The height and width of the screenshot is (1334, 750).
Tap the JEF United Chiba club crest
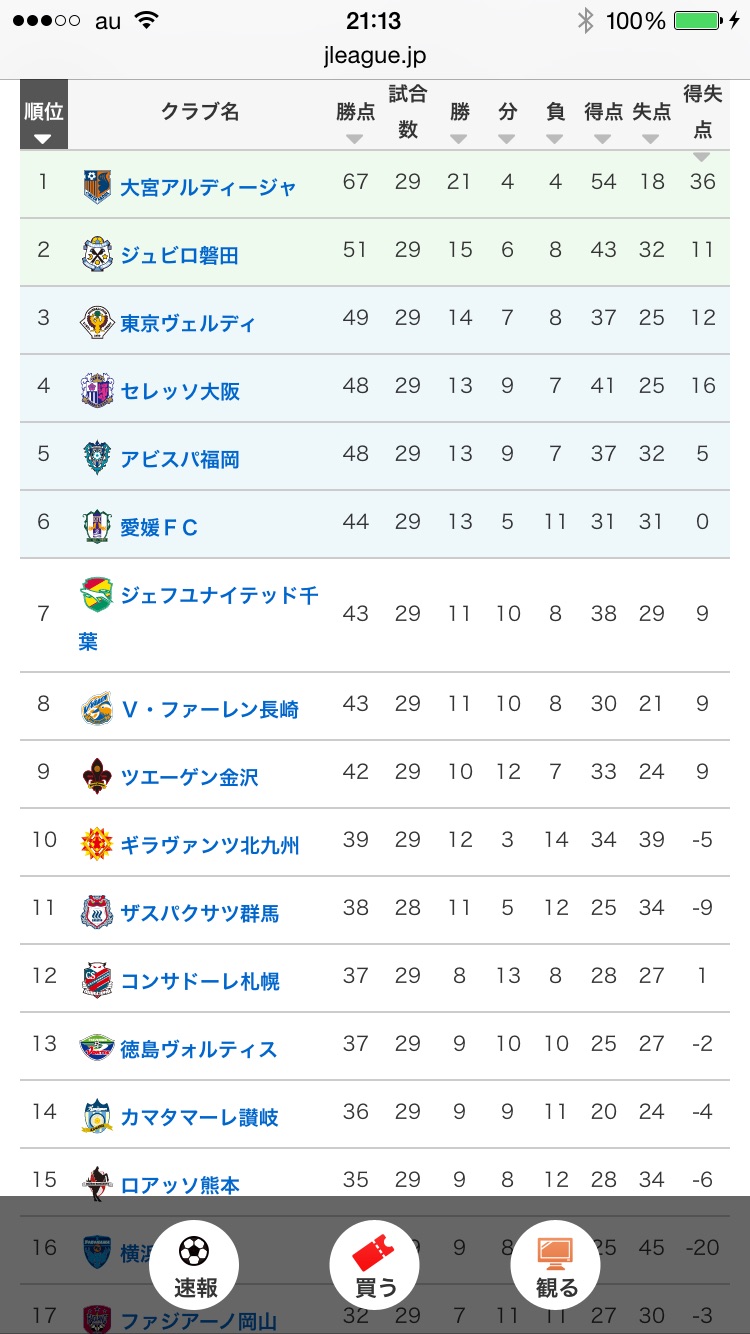tap(97, 595)
